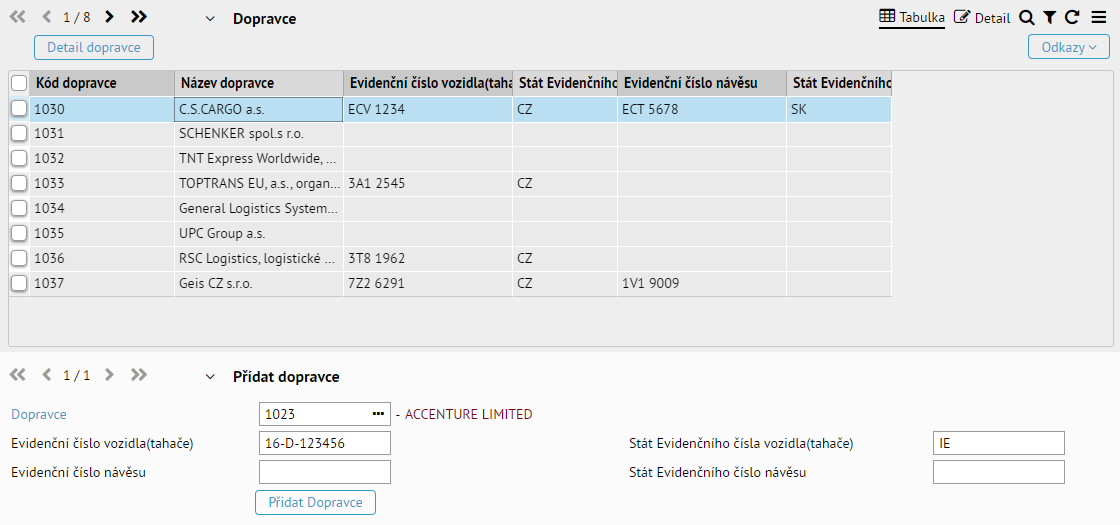Select the SCHENKER spol.s r.o. cell
The height and width of the screenshot is (525, 1120).
(259, 134)
